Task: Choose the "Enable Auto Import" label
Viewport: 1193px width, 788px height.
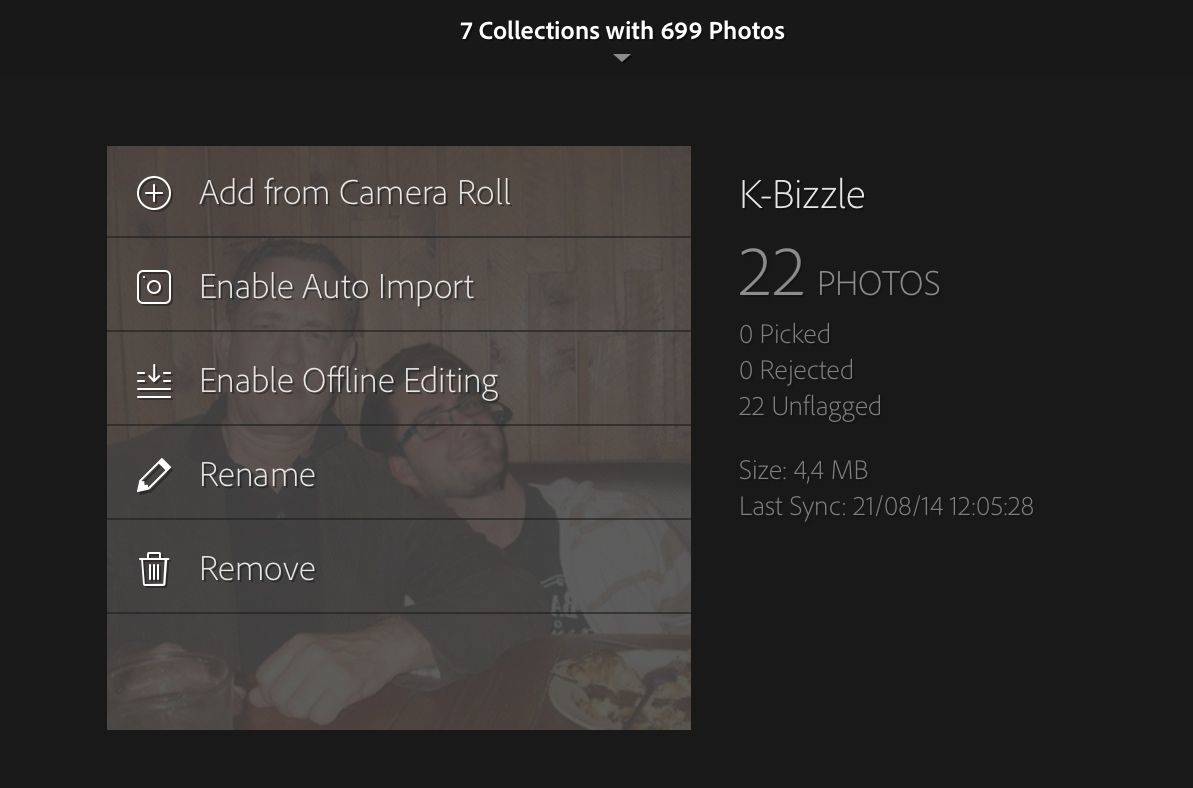Action: tap(337, 287)
